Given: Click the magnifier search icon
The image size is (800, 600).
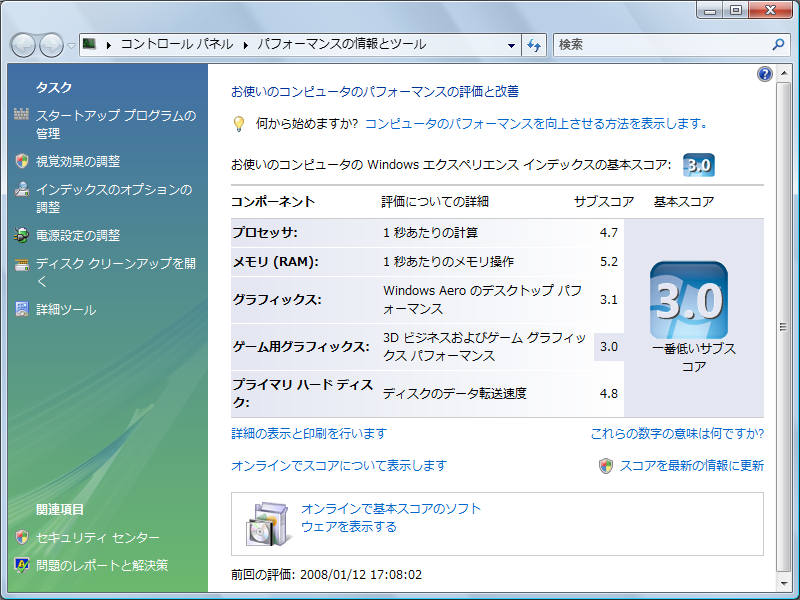Looking at the screenshot, I should (x=778, y=45).
